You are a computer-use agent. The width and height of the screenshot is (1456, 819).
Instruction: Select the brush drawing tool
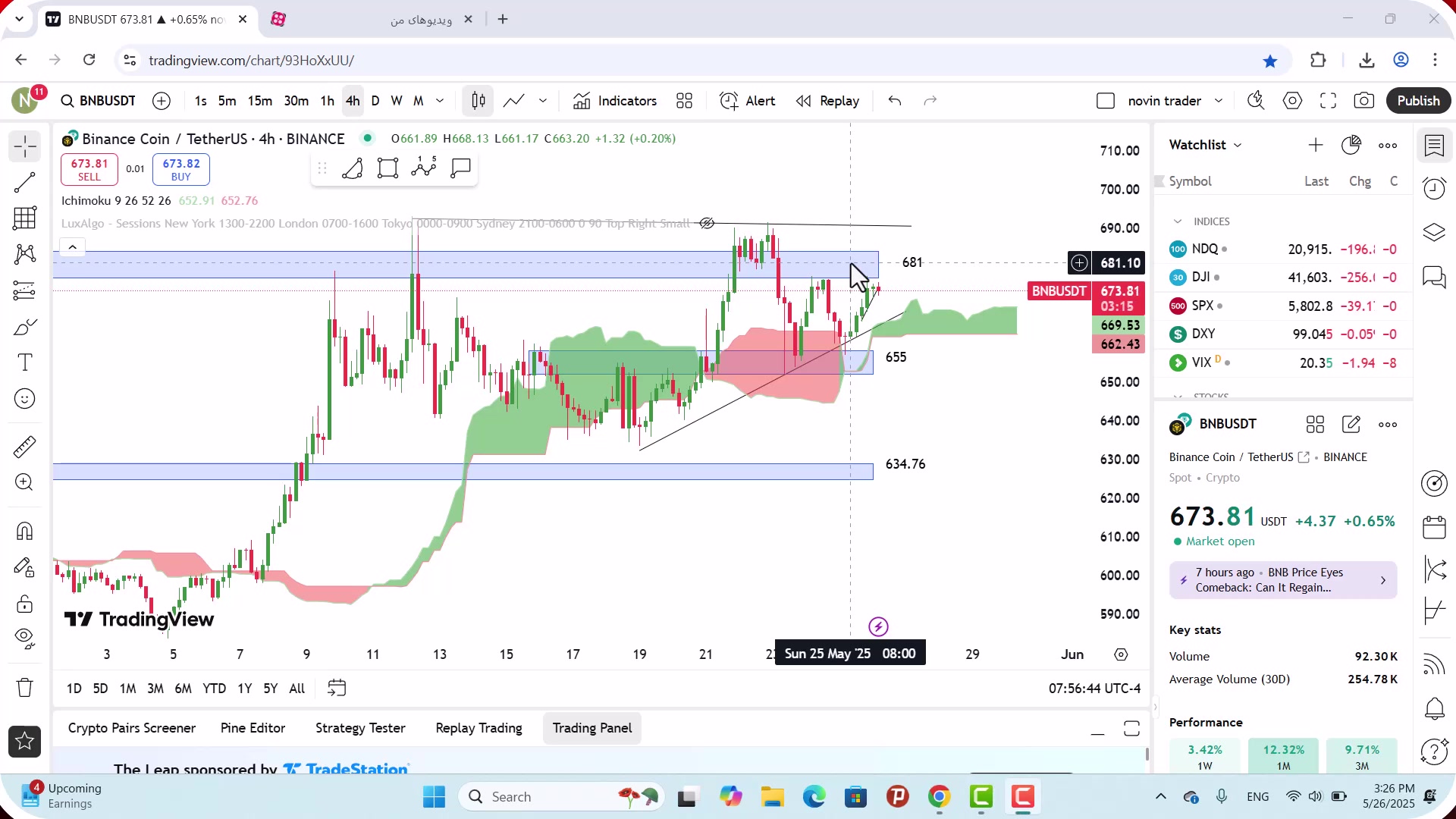click(24, 327)
